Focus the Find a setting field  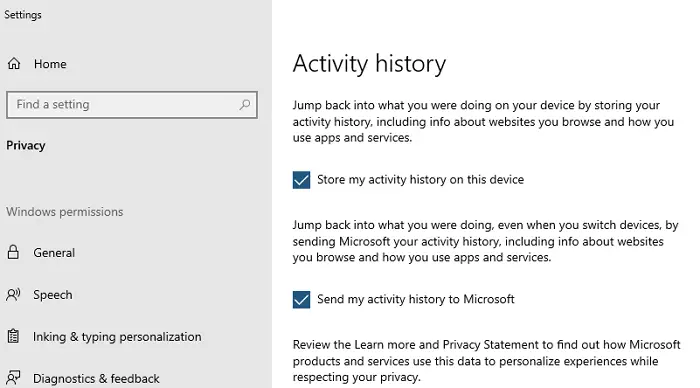click(x=132, y=105)
